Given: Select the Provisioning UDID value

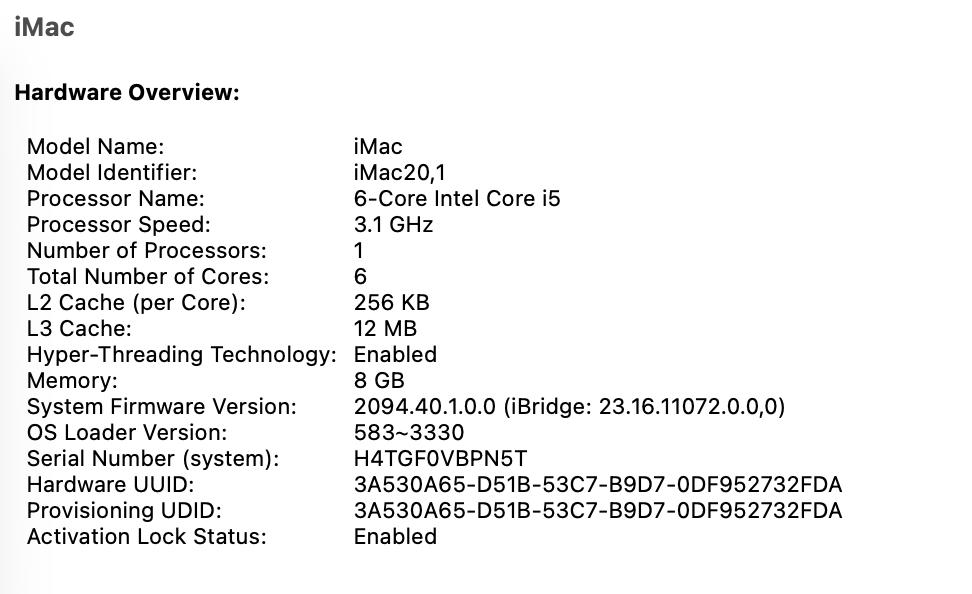Looking at the screenshot, I should (597, 511).
